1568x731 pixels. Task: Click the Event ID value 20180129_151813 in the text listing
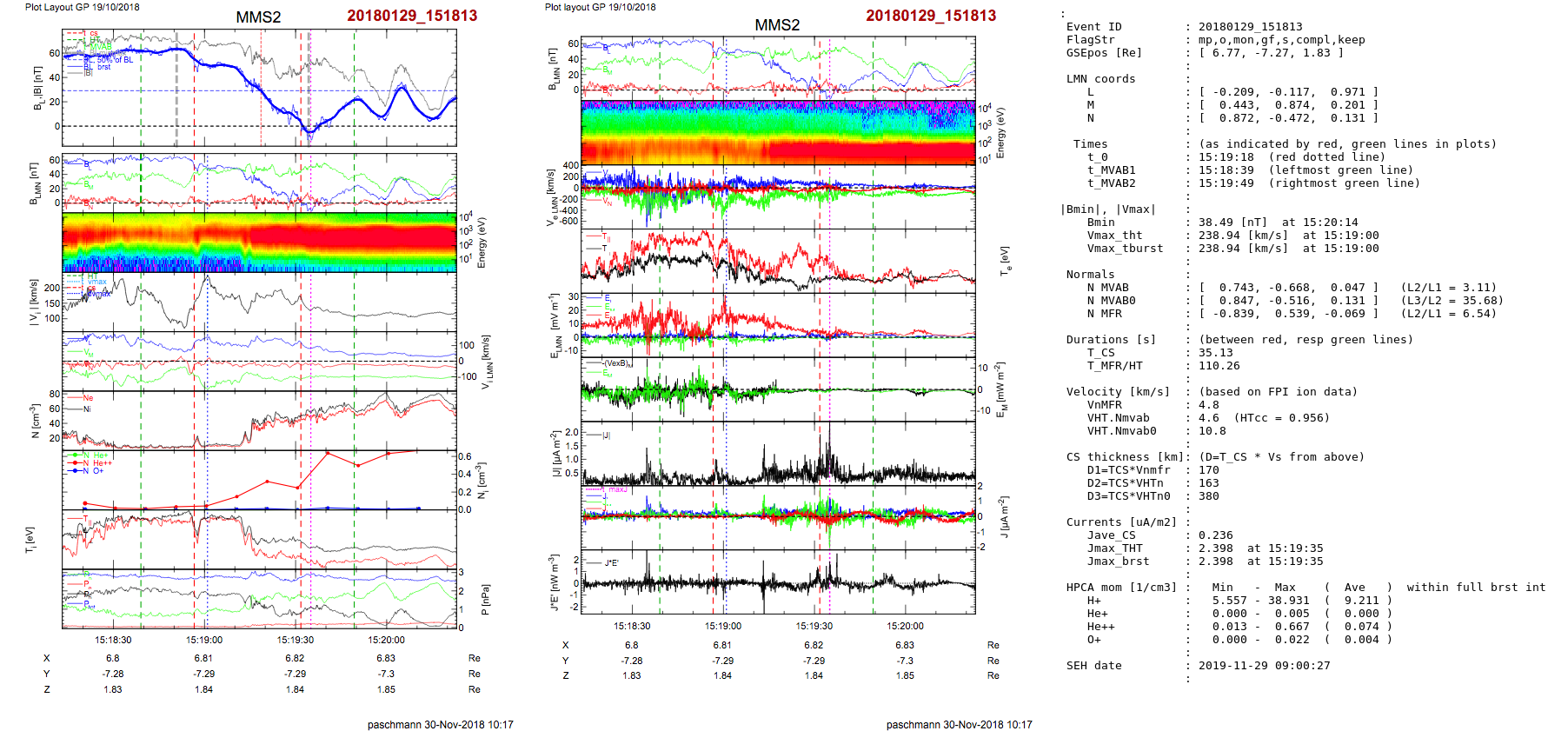click(x=1251, y=27)
